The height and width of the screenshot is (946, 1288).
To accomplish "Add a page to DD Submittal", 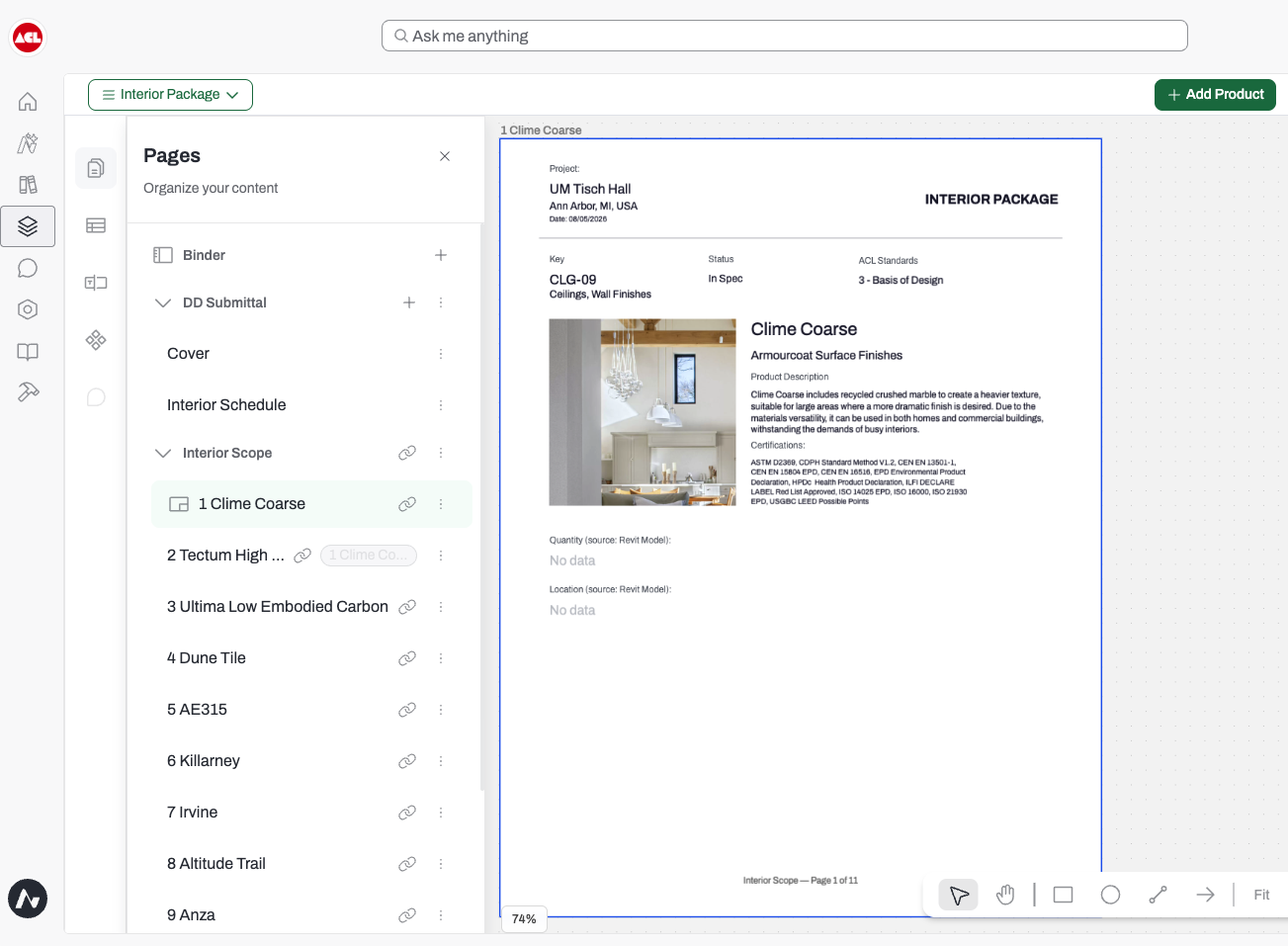I will point(409,302).
